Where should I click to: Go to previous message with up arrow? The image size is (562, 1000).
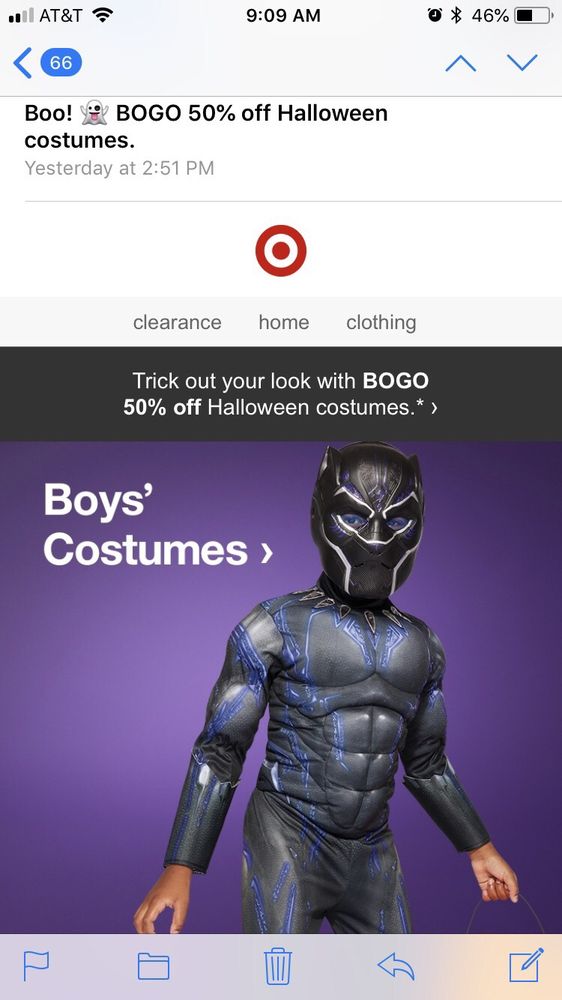point(461,63)
